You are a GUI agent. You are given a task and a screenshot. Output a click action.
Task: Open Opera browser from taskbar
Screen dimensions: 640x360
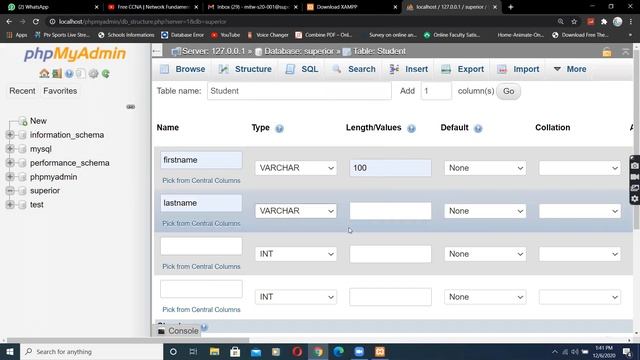297,351
